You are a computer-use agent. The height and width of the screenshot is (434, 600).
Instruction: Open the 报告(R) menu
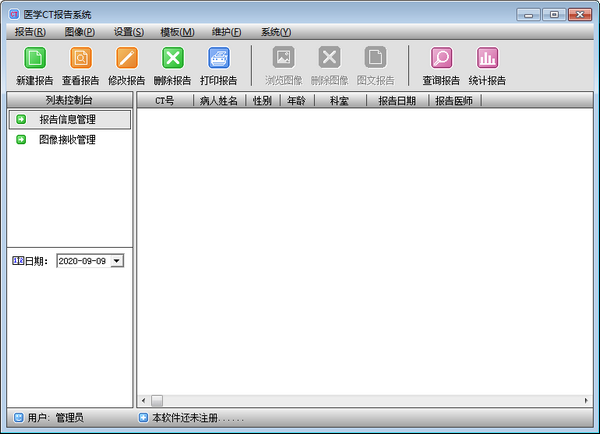pos(30,32)
